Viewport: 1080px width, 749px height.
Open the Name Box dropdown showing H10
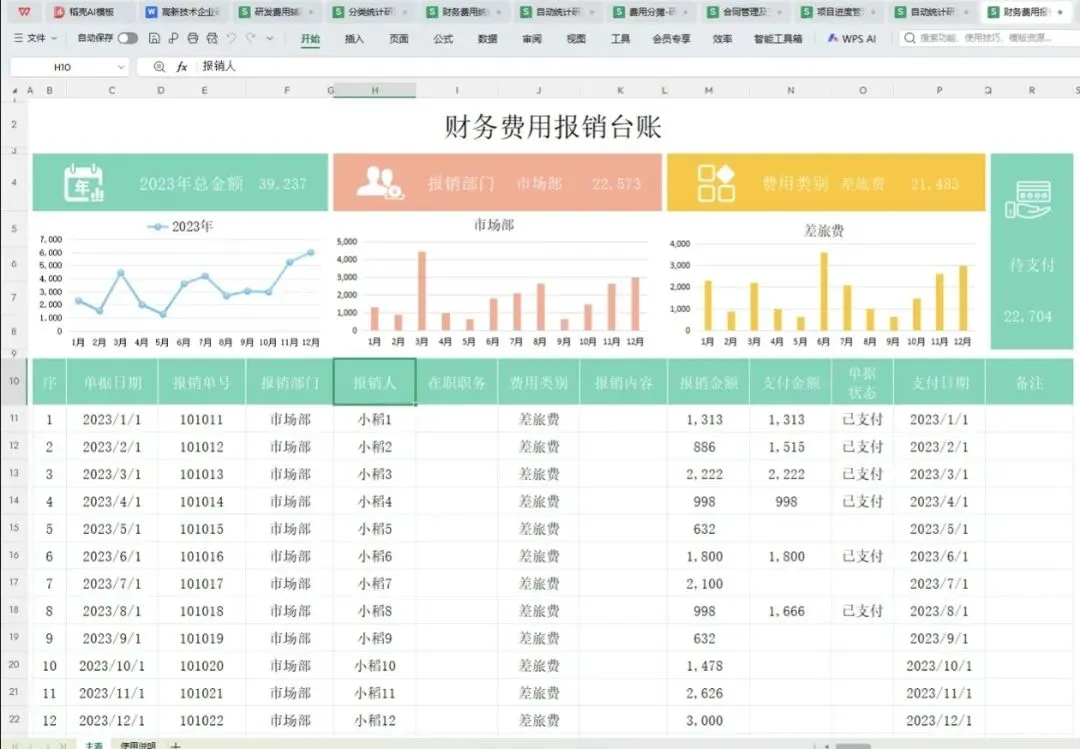[x=121, y=67]
